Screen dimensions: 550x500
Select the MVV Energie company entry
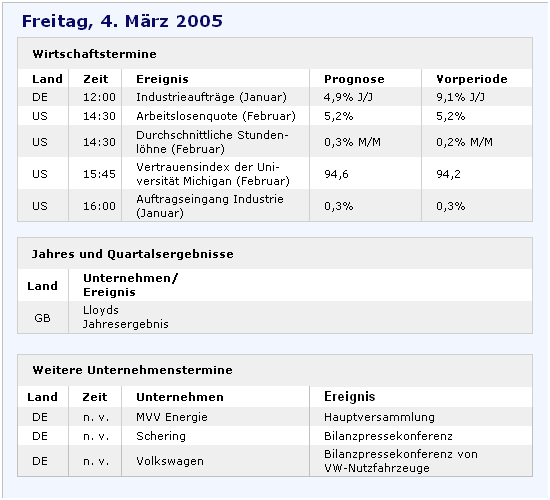[x=172, y=417]
